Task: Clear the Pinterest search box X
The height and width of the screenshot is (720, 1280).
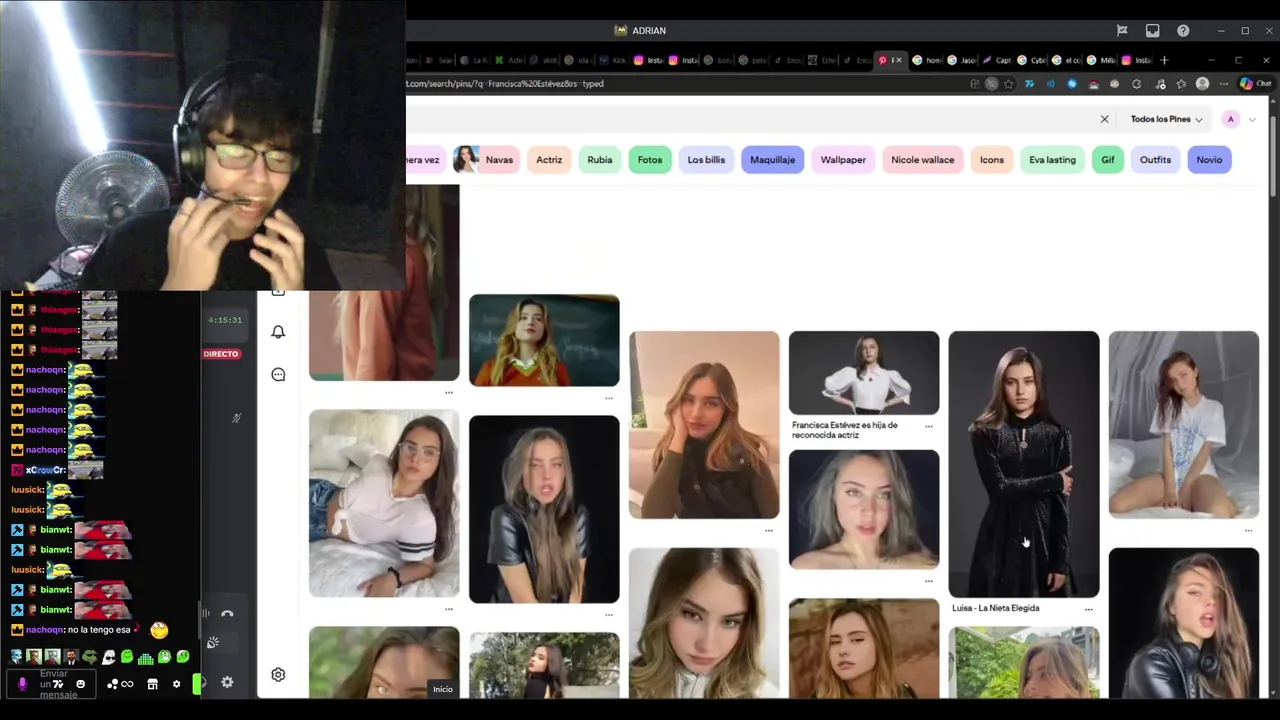Action: 1104,119
